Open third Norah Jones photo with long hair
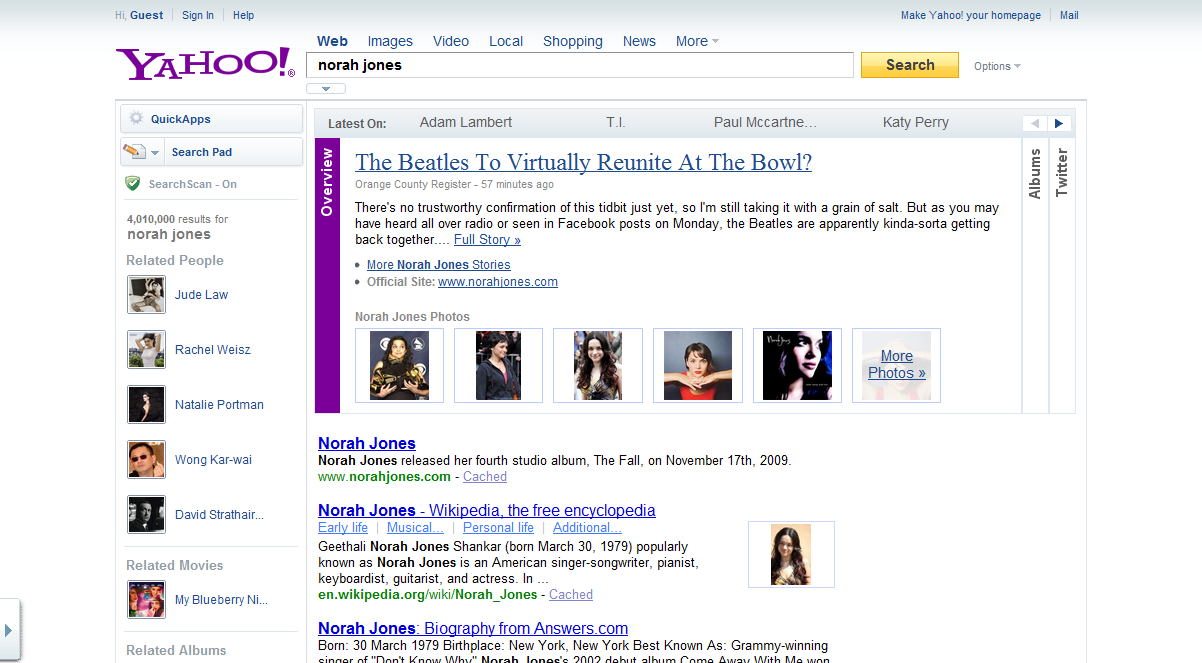This screenshot has width=1202, height=663. [x=598, y=366]
